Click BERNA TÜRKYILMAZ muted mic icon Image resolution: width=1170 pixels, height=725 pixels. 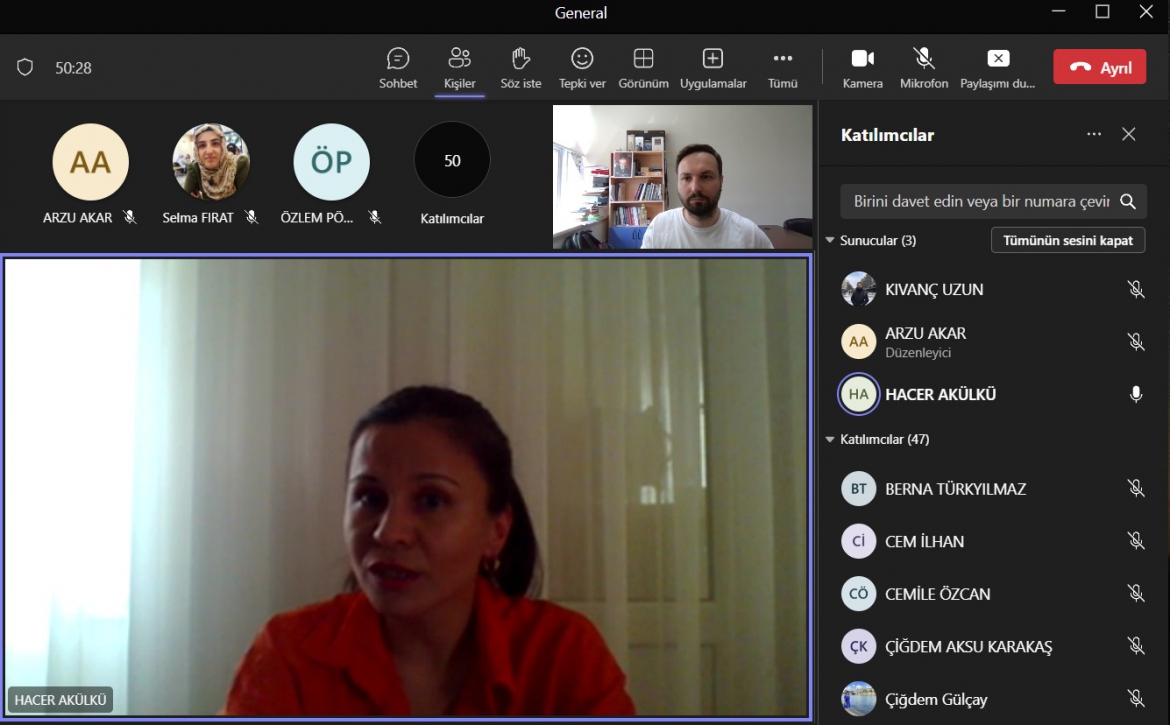click(x=1136, y=489)
